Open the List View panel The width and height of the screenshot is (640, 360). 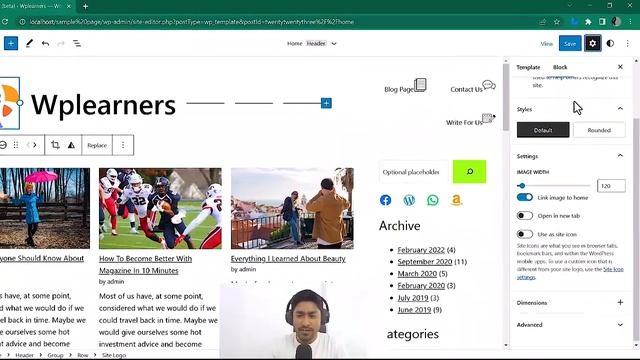(x=77, y=43)
